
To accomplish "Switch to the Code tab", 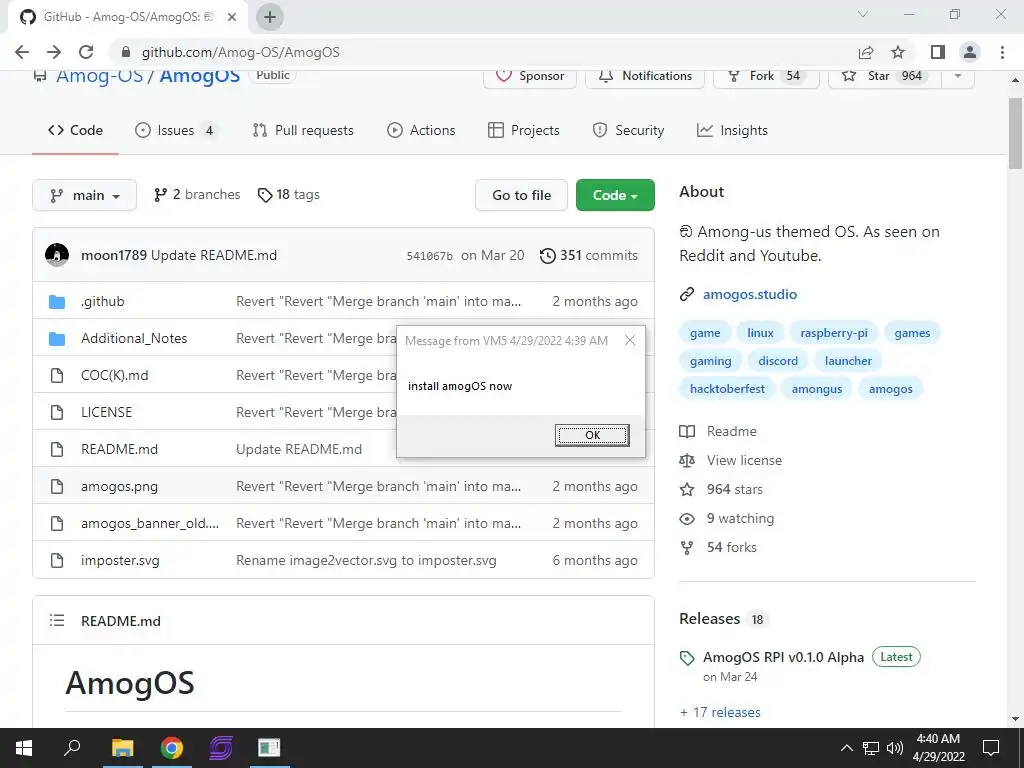I will coord(75,131).
